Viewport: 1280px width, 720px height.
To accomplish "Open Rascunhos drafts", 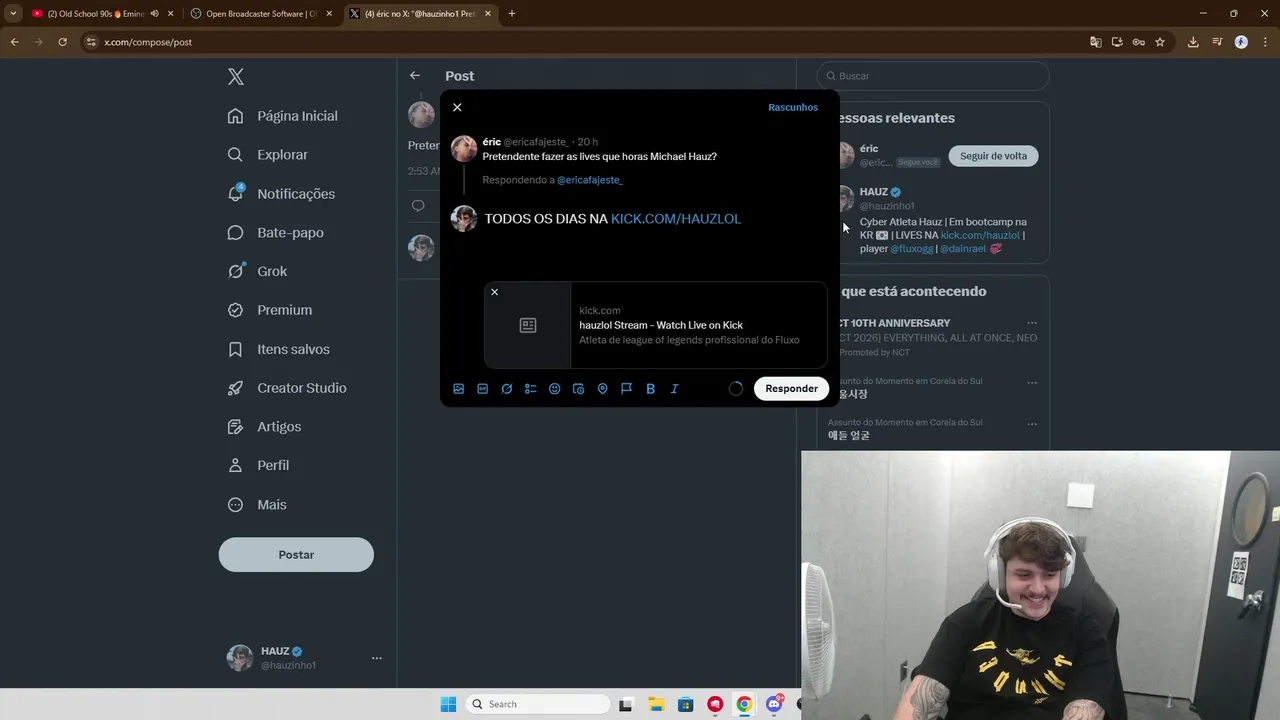I will tap(793, 107).
